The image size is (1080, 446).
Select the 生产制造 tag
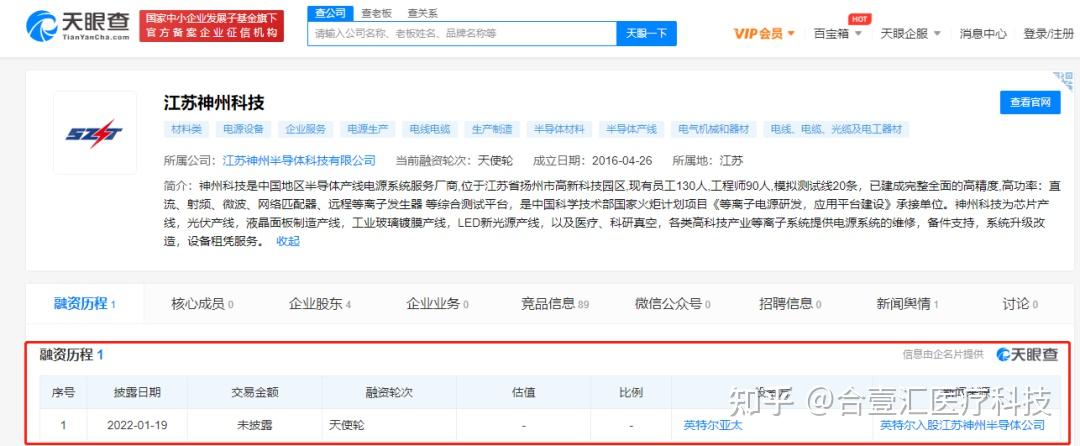point(492,129)
